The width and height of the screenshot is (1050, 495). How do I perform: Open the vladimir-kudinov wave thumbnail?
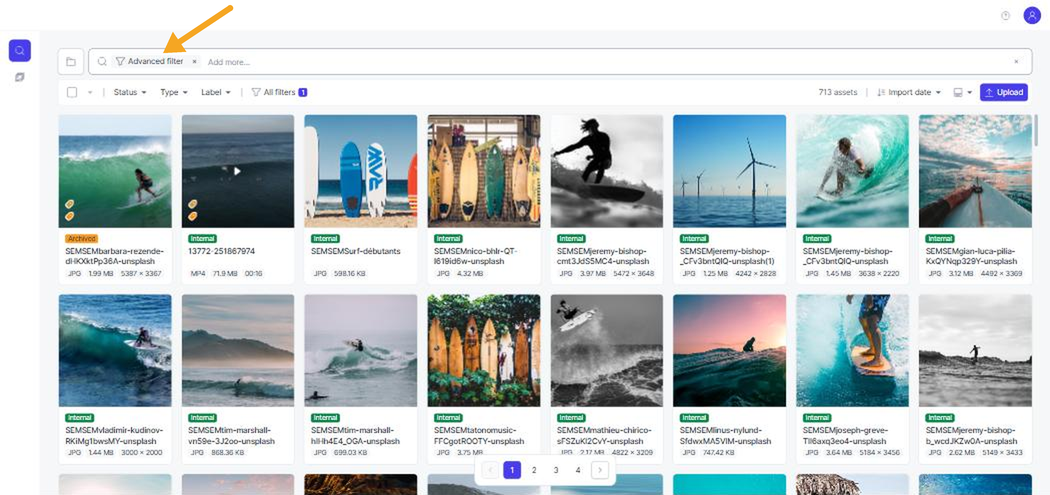115,350
